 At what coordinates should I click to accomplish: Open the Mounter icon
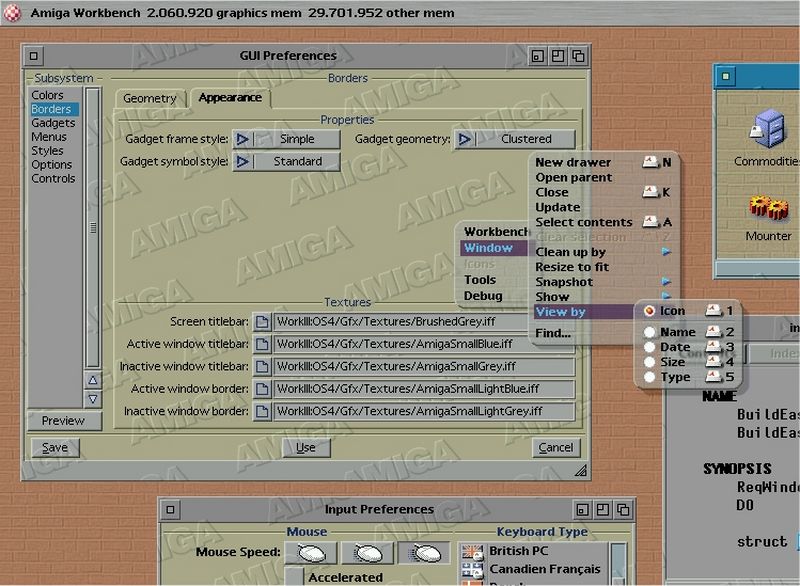tap(769, 209)
